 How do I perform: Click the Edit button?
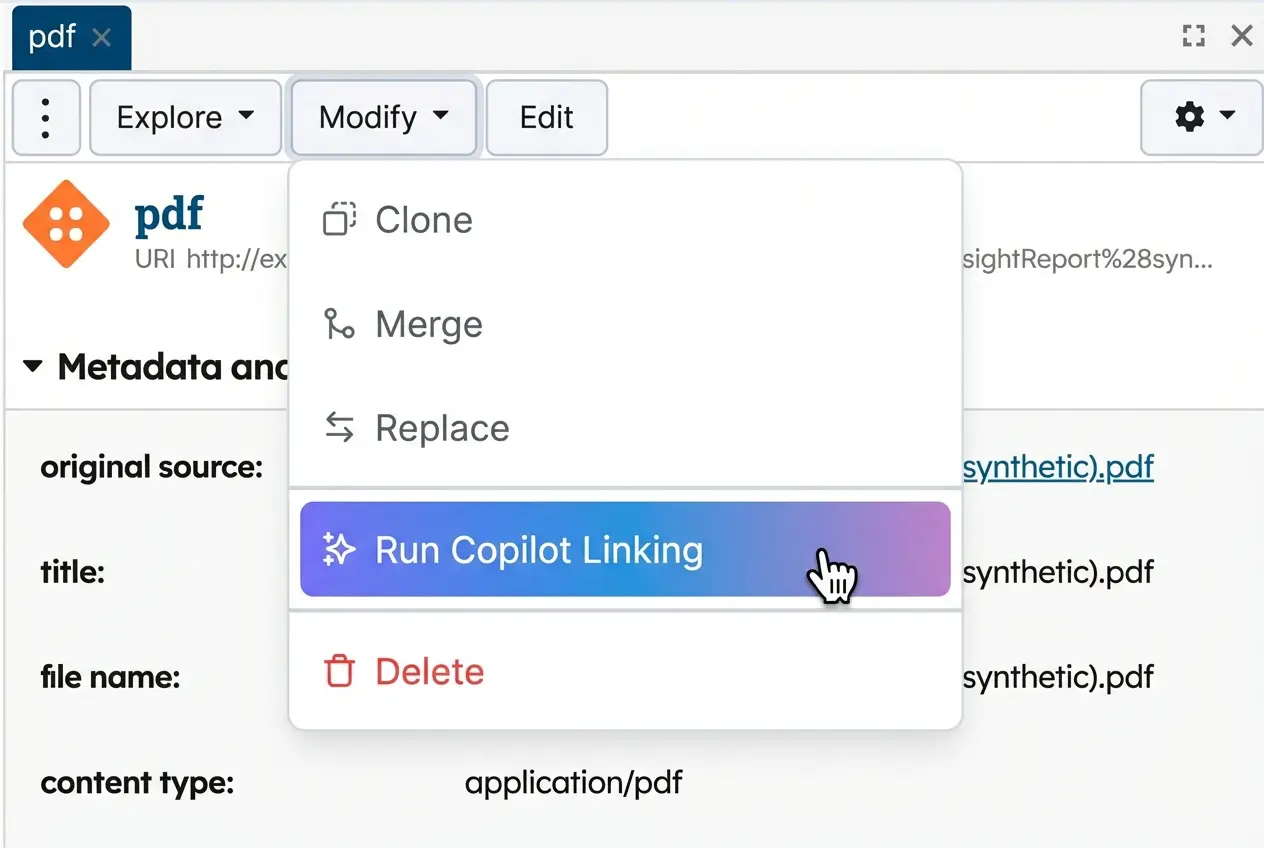pyautogui.click(x=546, y=118)
